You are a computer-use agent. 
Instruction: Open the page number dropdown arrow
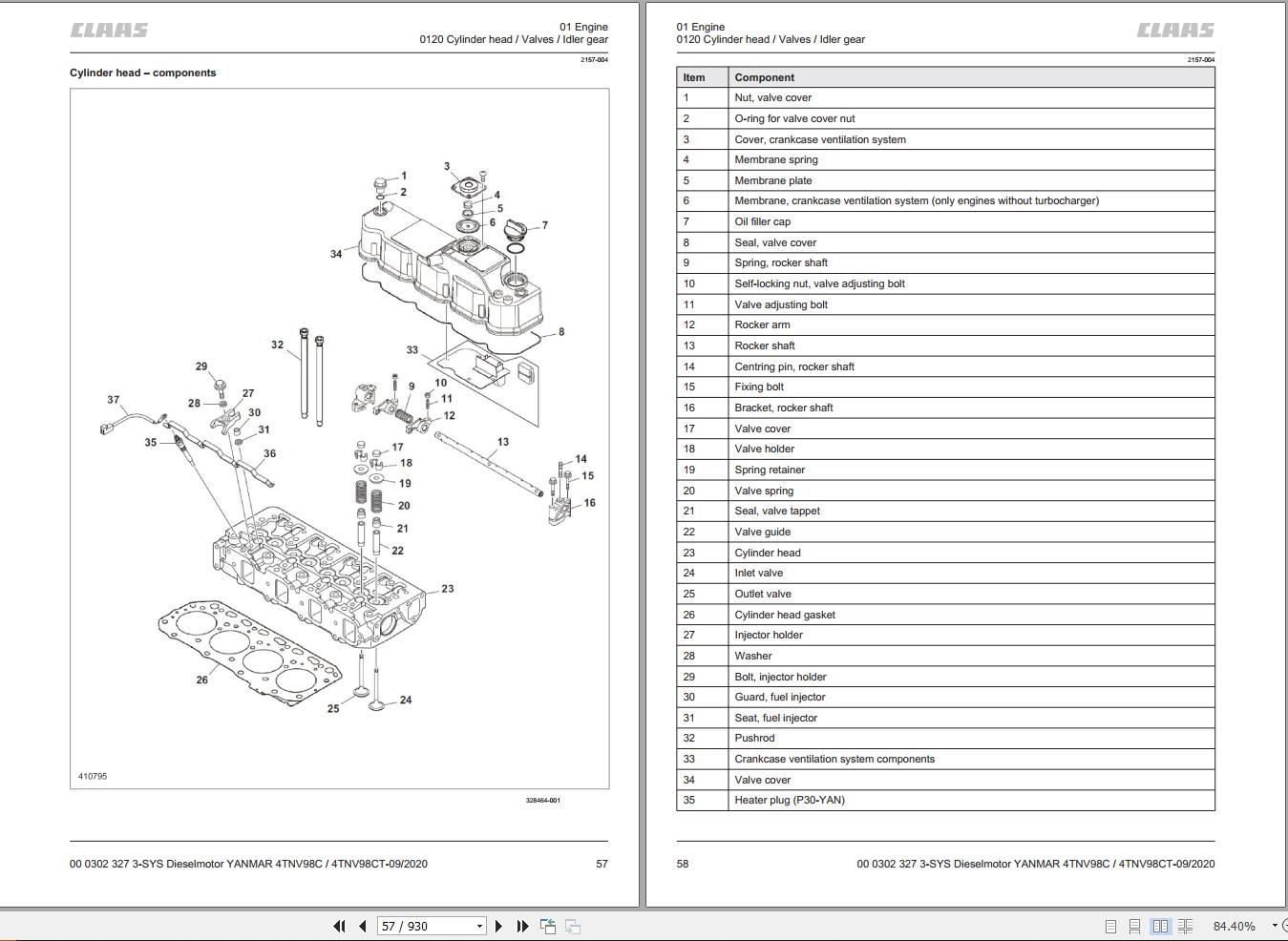(479, 926)
